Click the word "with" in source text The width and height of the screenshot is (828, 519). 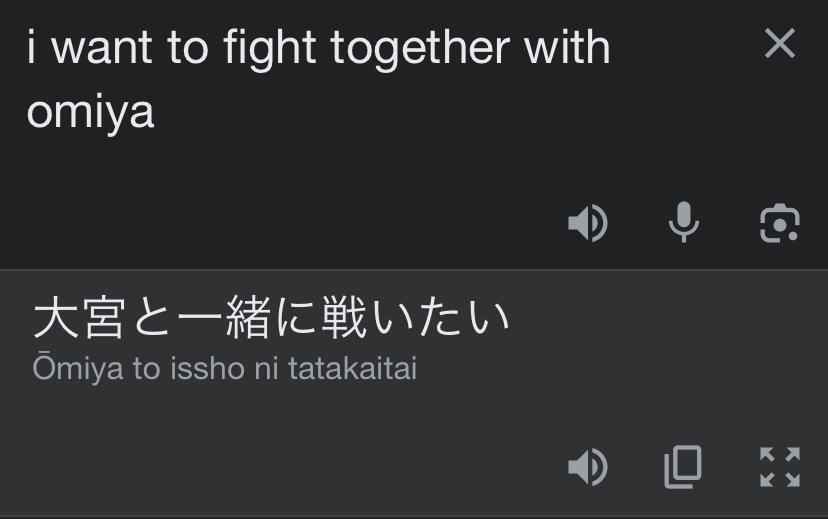(566, 48)
